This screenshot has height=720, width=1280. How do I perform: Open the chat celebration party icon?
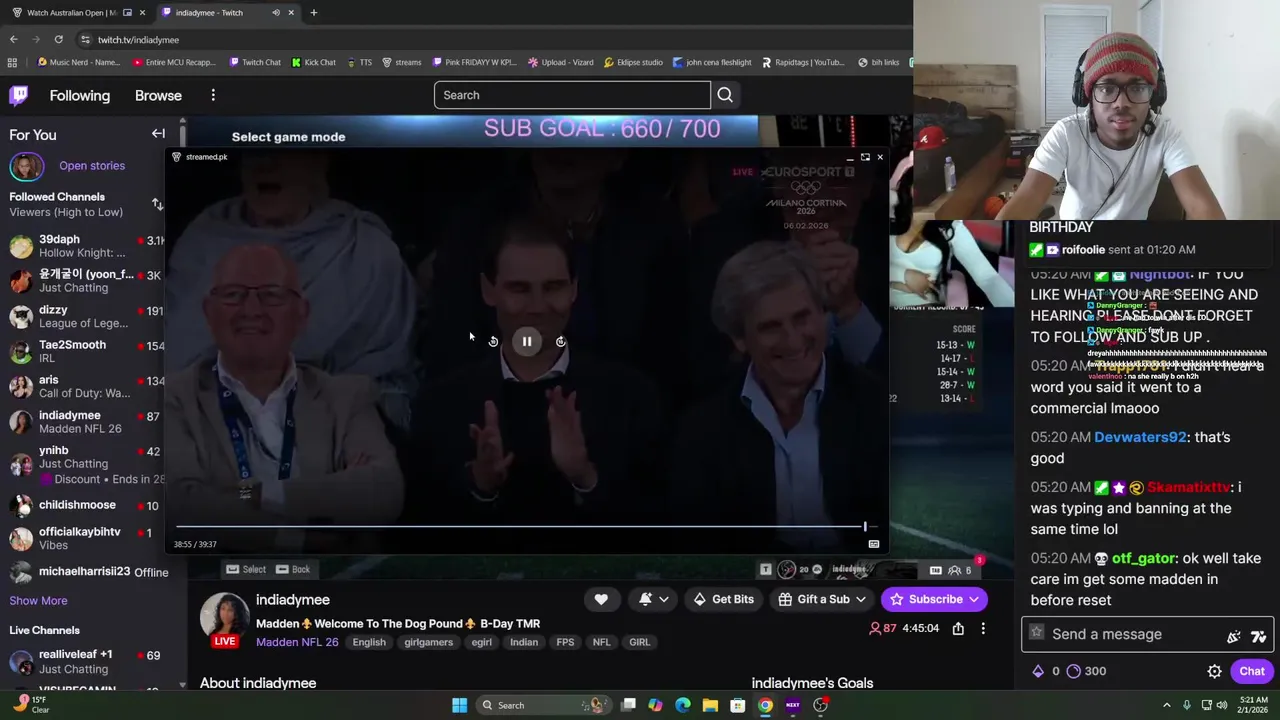pos(1234,636)
